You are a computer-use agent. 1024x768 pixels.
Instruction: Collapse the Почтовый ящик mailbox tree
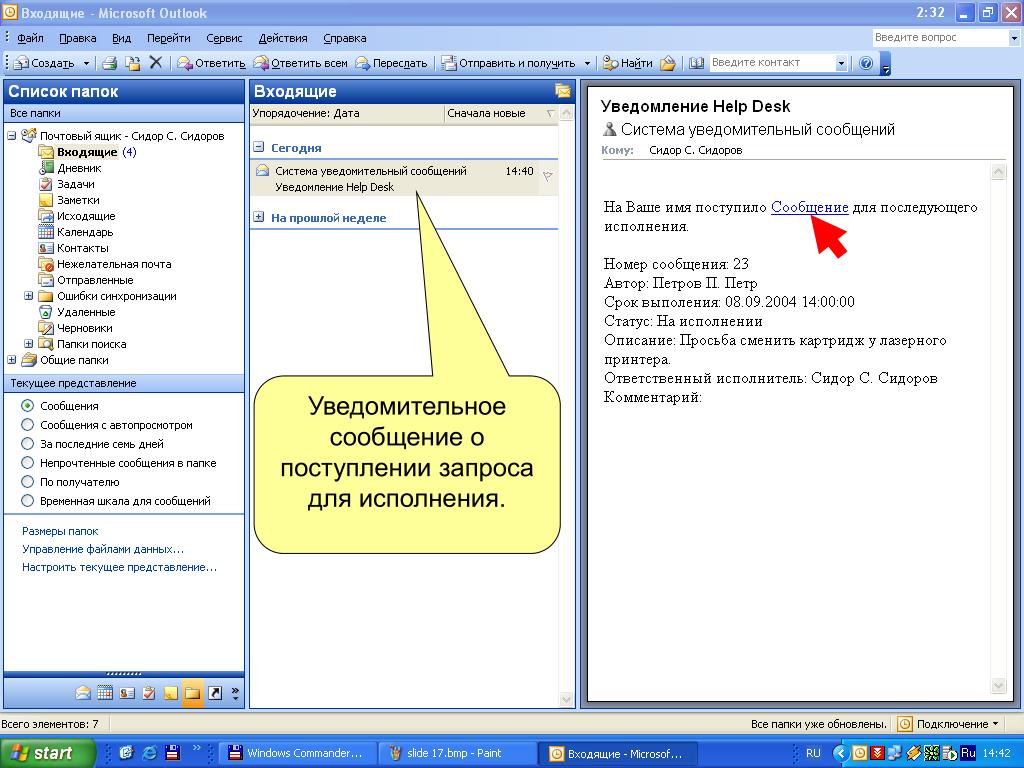(12, 136)
